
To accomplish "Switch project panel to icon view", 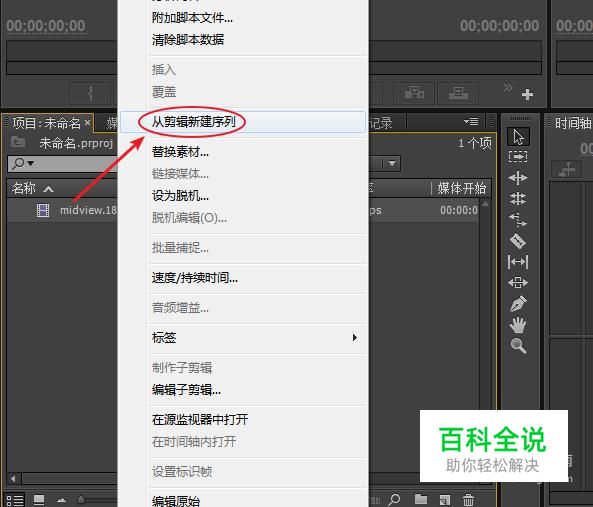I will click(39, 500).
